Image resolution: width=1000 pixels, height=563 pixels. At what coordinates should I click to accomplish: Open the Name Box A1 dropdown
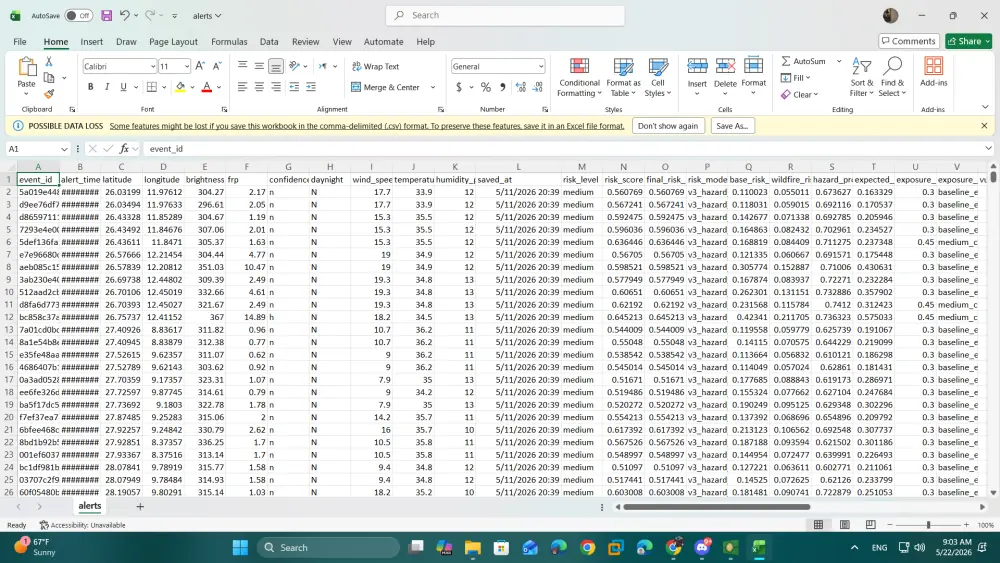(64, 149)
